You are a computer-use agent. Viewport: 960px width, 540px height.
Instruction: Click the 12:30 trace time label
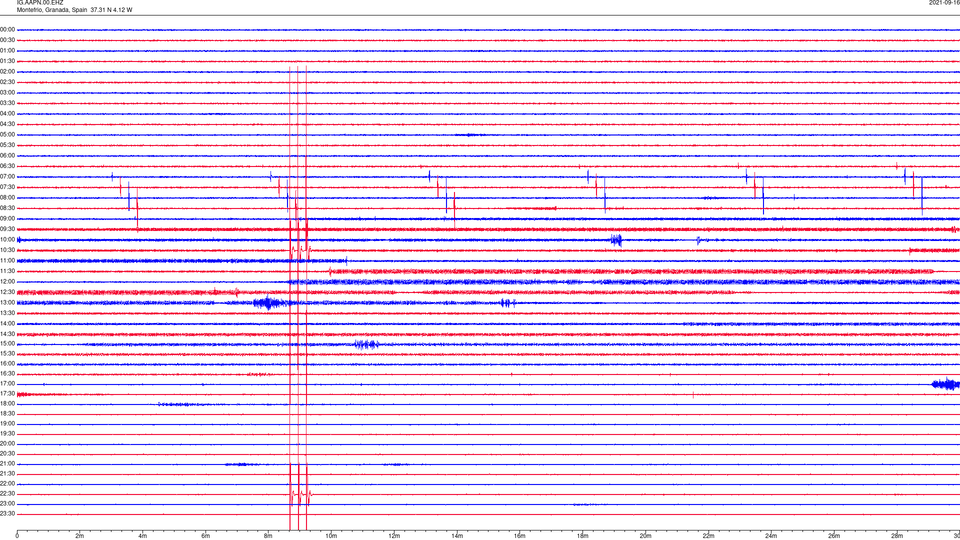pos(7,292)
